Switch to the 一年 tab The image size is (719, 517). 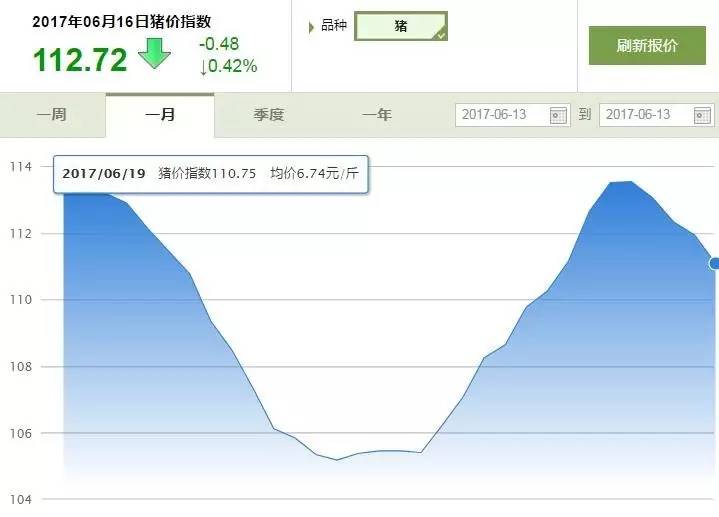point(377,115)
